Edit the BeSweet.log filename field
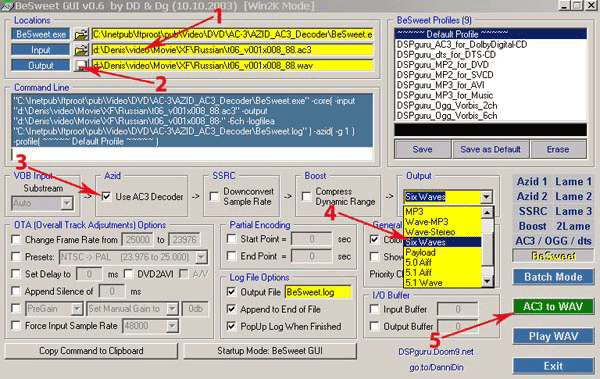 pyautogui.click(x=318, y=292)
